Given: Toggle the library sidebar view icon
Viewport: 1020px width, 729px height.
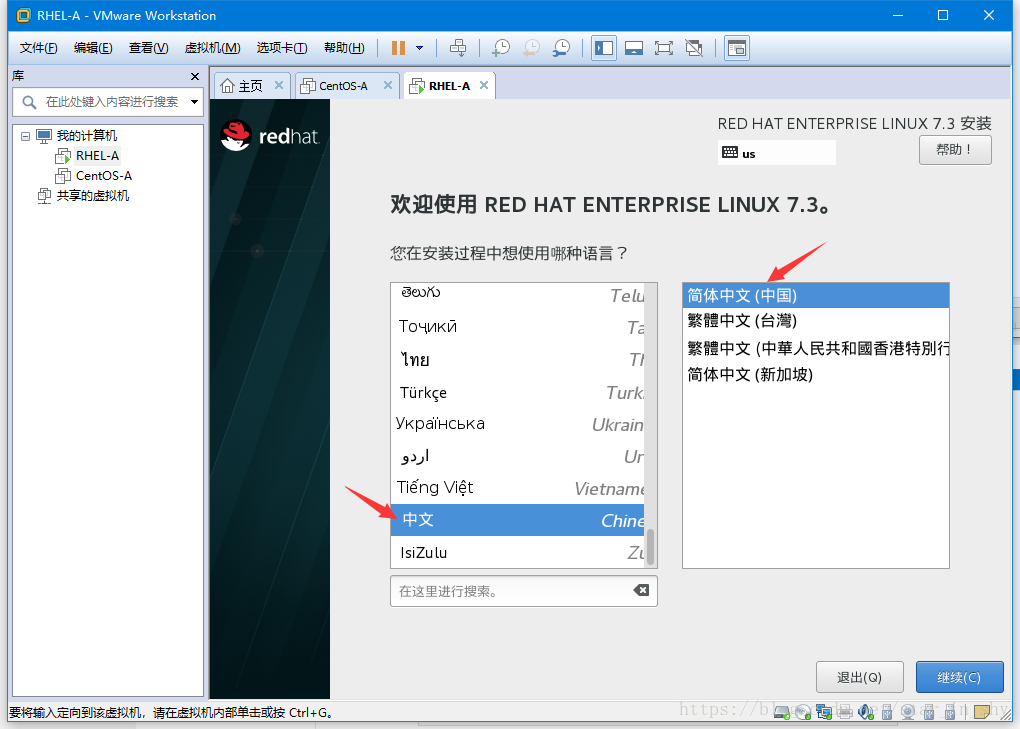Looking at the screenshot, I should [604, 48].
